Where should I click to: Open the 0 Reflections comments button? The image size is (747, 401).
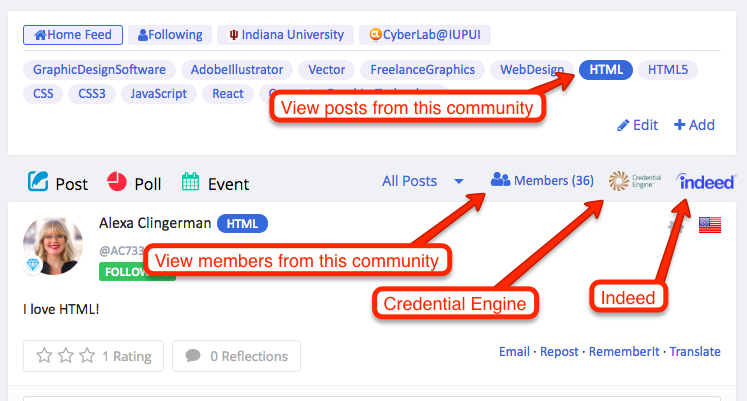236,356
